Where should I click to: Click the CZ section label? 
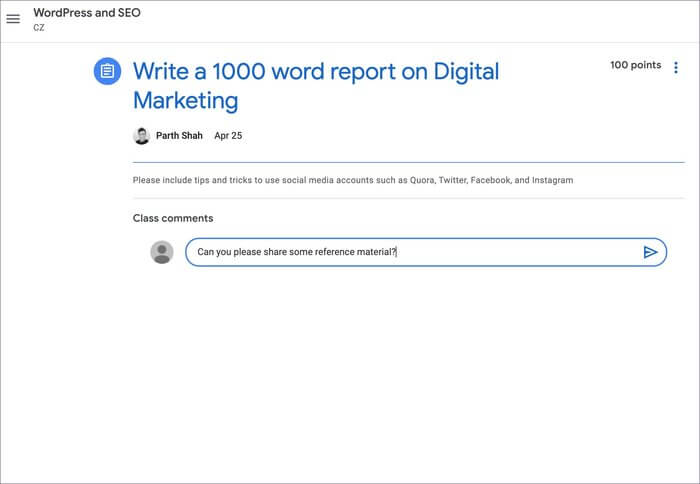point(39,28)
